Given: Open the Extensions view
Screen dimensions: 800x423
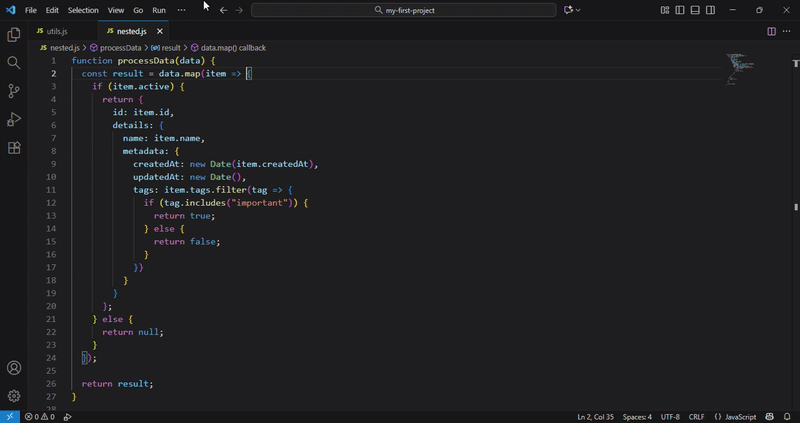Looking at the screenshot, I should click(x=14, y=148).
